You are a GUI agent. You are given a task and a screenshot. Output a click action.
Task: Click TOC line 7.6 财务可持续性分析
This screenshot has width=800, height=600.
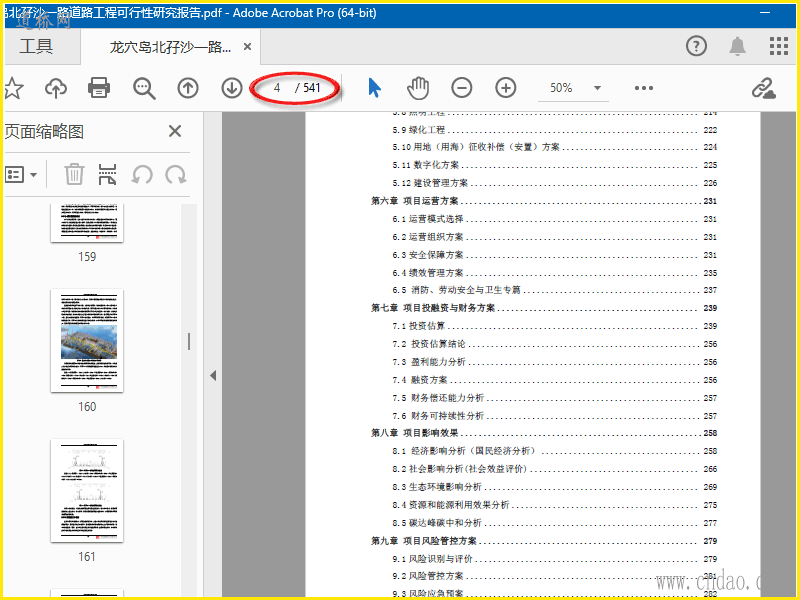click(x=555, y=416)
